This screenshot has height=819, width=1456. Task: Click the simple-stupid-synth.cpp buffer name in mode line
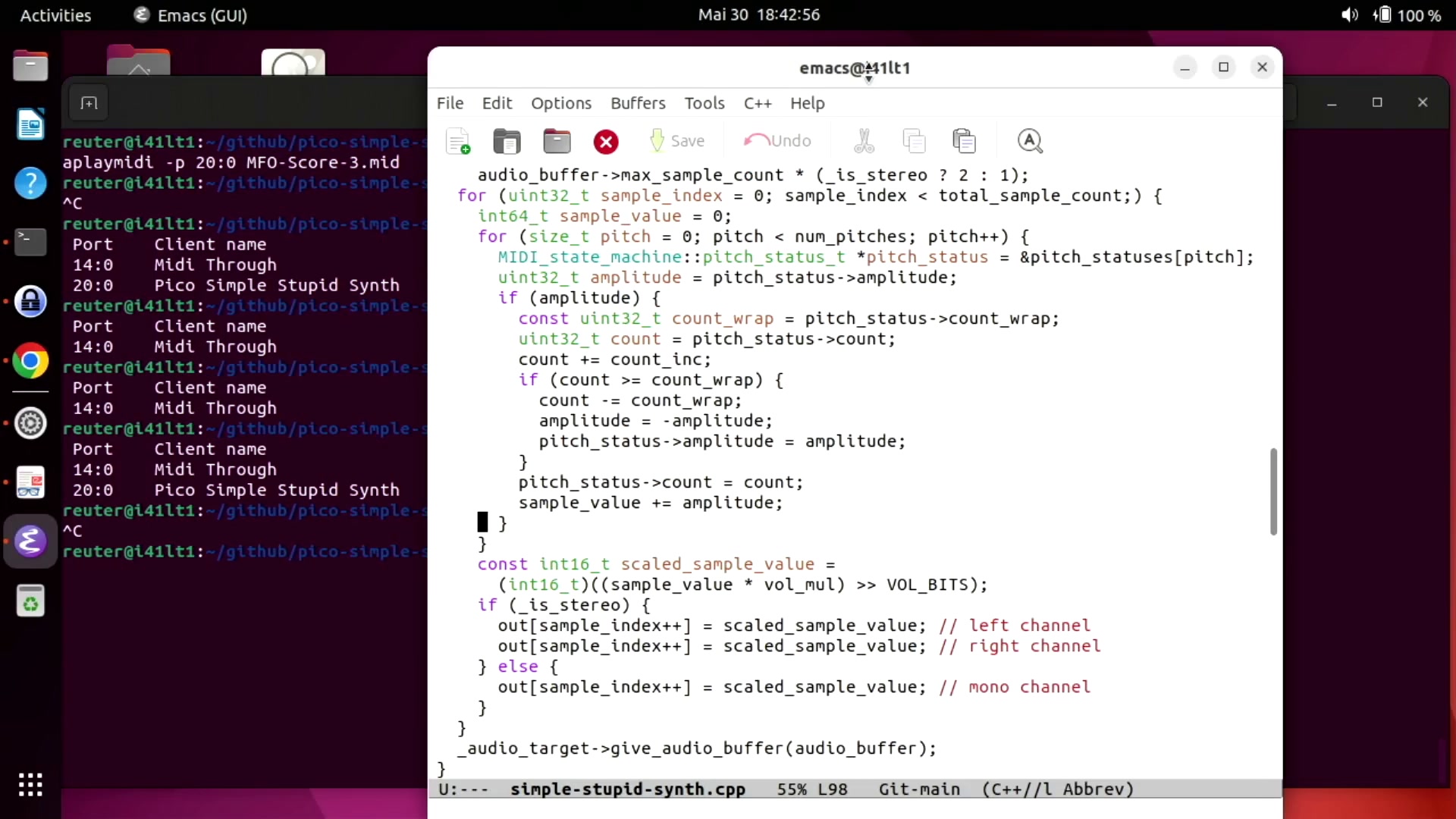(628, 789)
